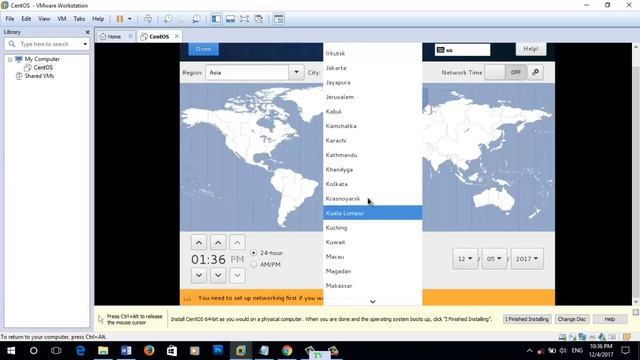Click the I Finished Installing button
This screenshot has height=360, width=640.
tap(527, 319)
